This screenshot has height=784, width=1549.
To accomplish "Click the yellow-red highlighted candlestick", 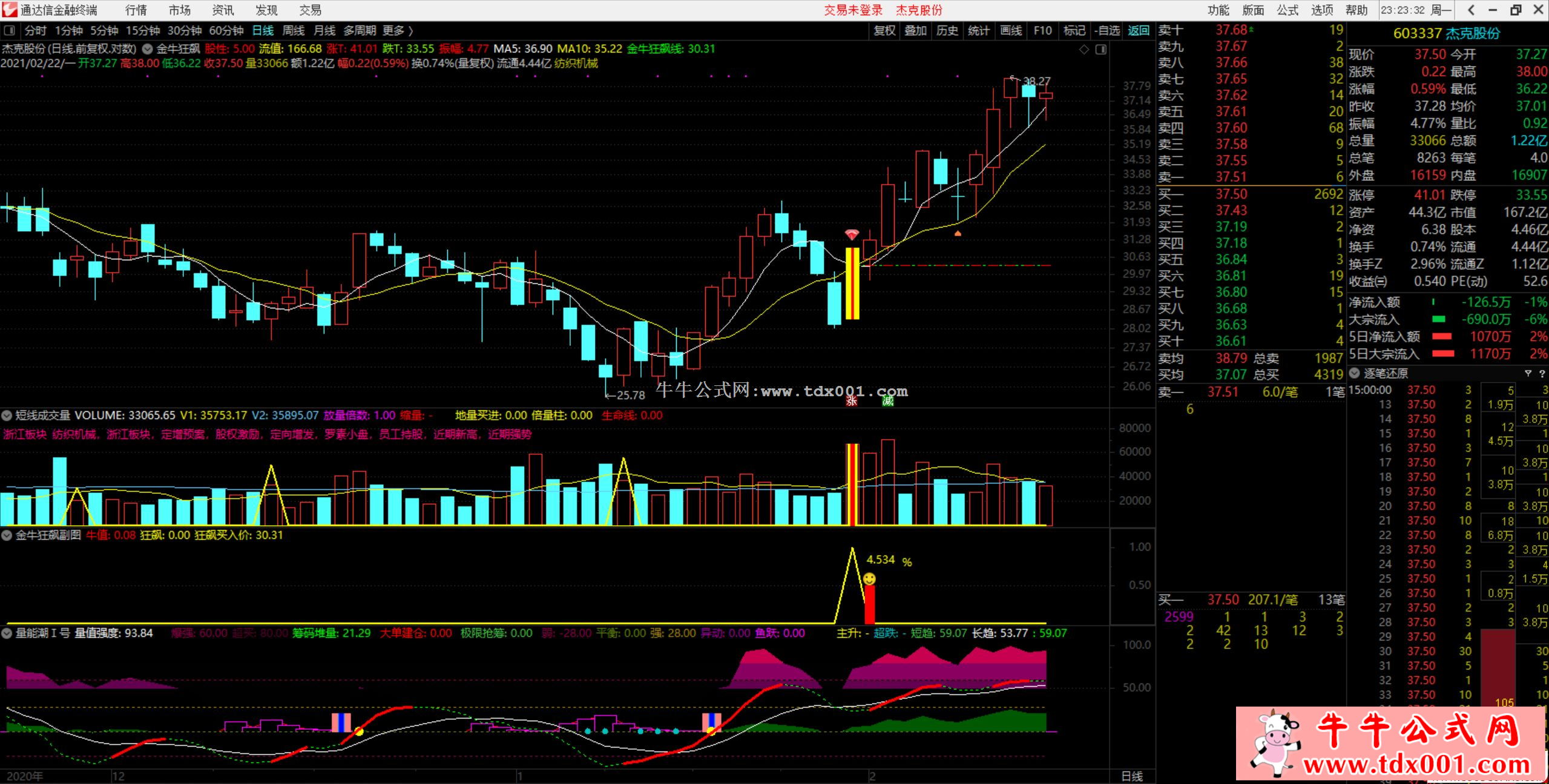I will 852,283.
